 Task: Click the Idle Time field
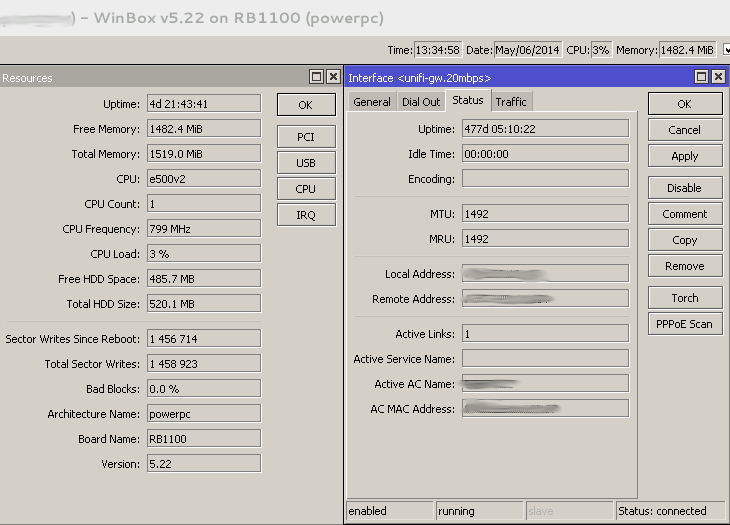[545, 154]
